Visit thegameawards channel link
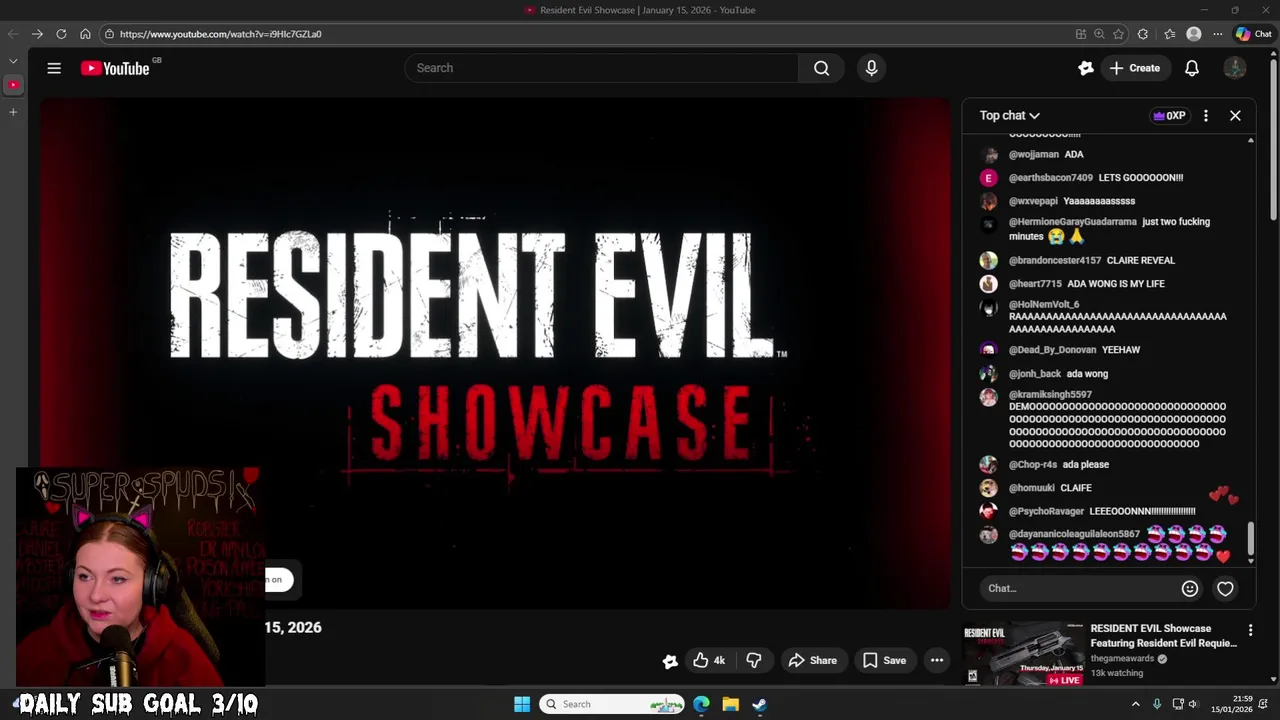 tap(1122, 659)
